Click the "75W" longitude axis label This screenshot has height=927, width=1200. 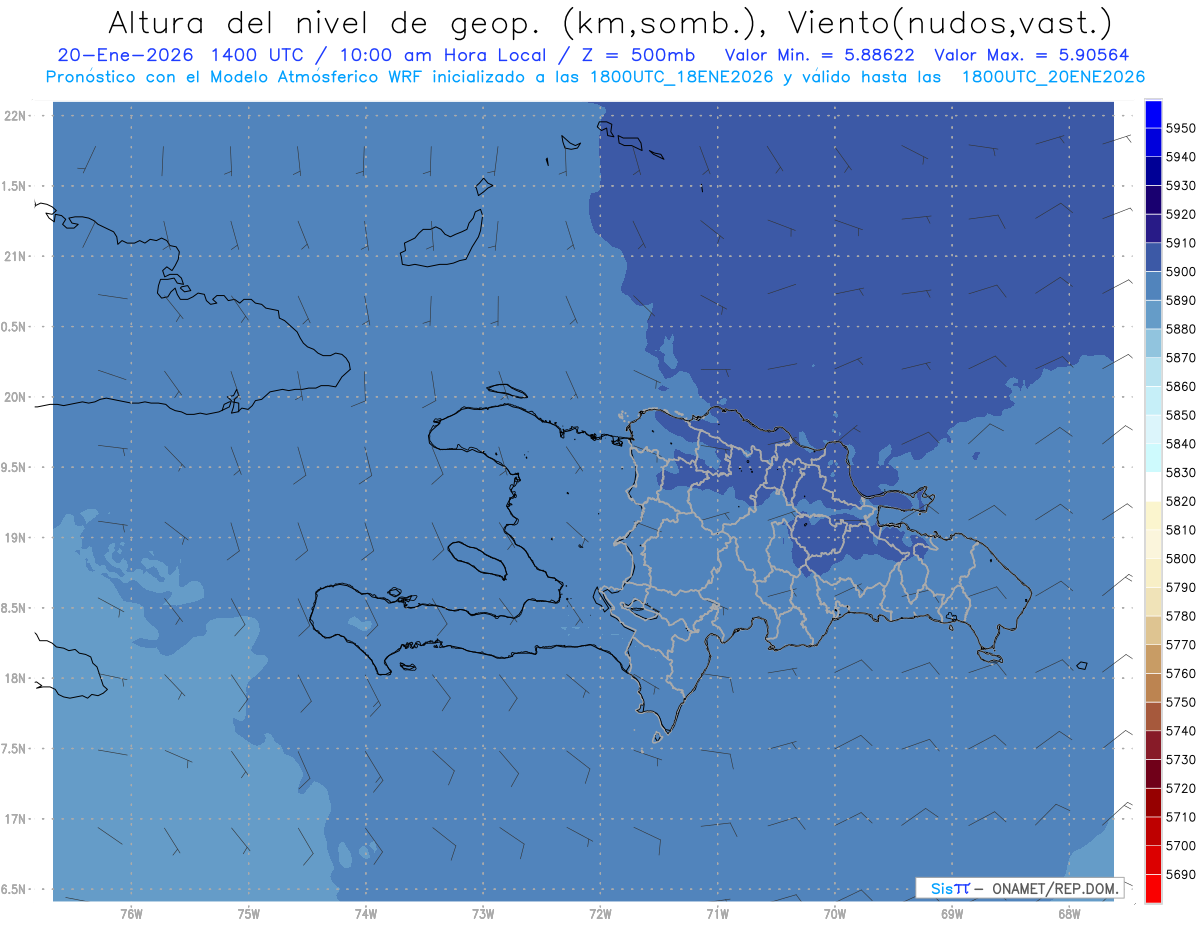pyautogui.click(x=248, y=913)
